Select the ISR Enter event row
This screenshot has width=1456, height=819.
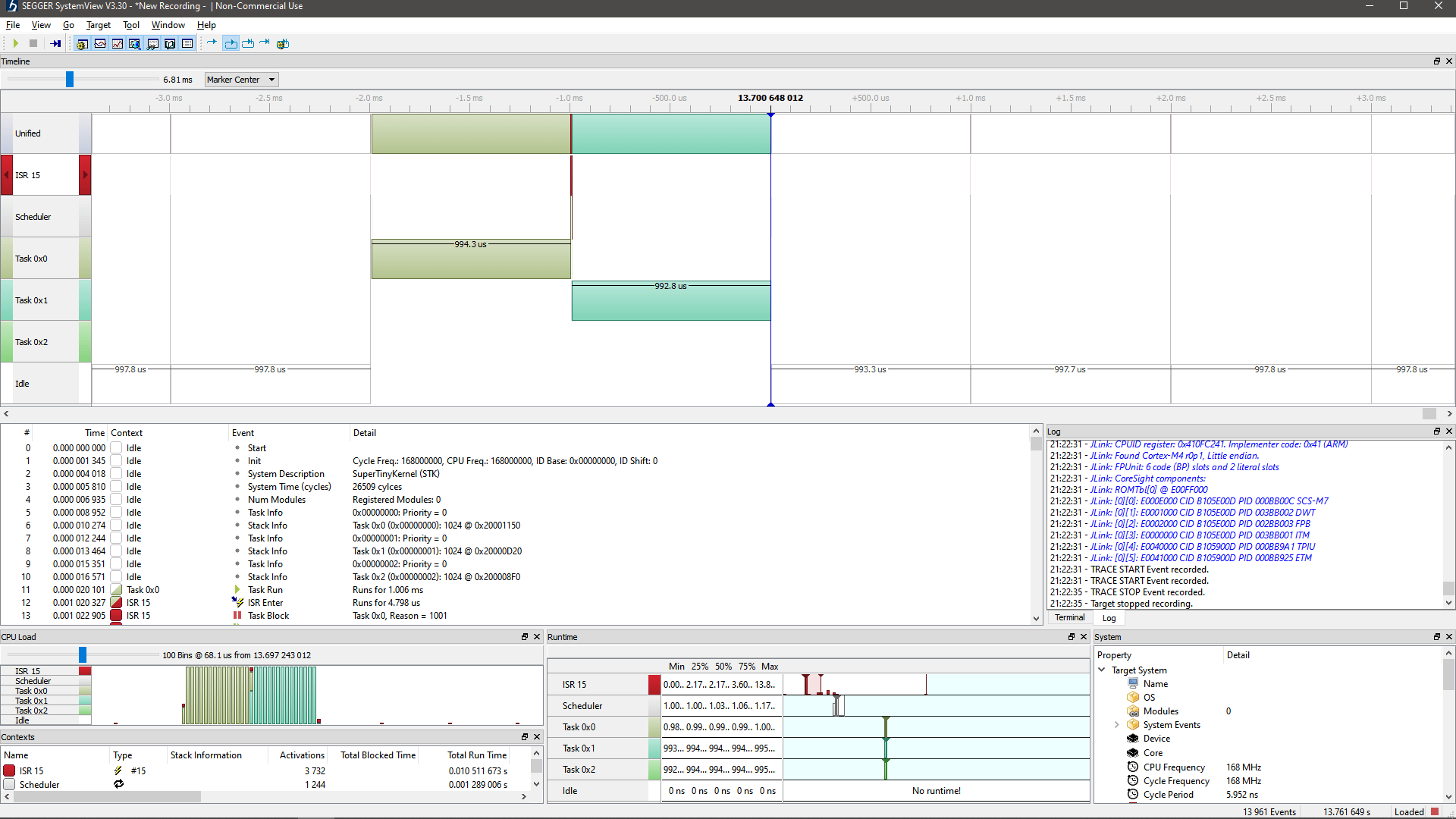pyautogui.click(x=265, y=603)
